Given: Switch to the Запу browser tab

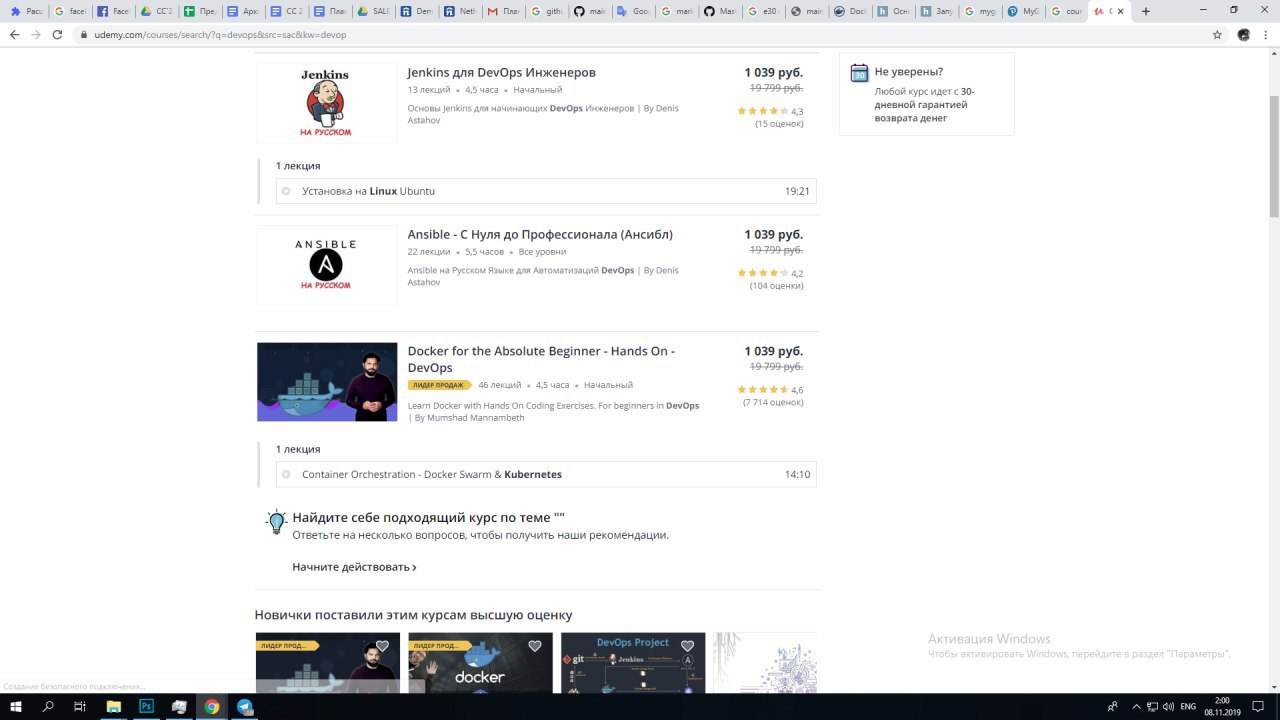Looking at the screenshot, I should 936,12.
